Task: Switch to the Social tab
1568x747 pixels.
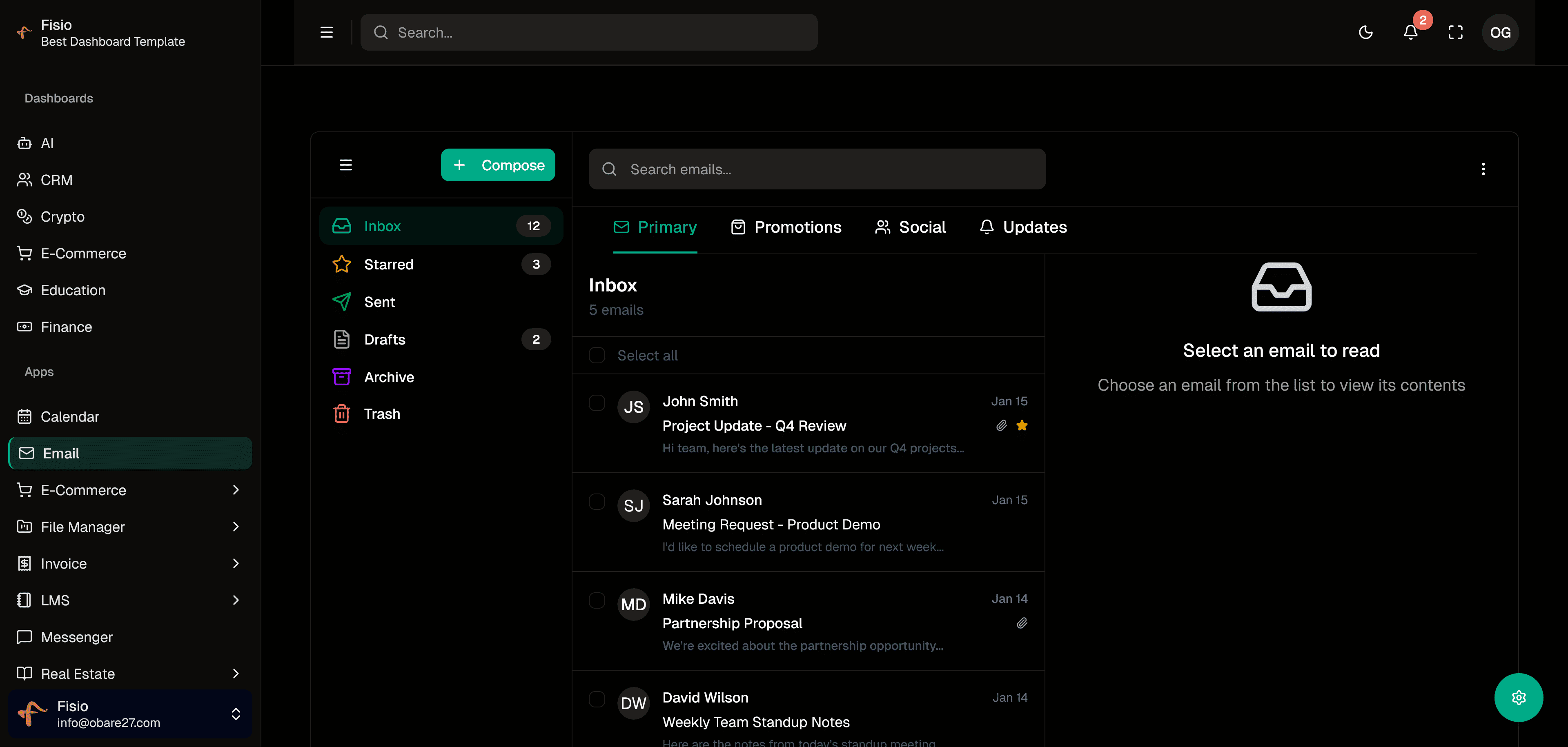Action: click(910, 227)
